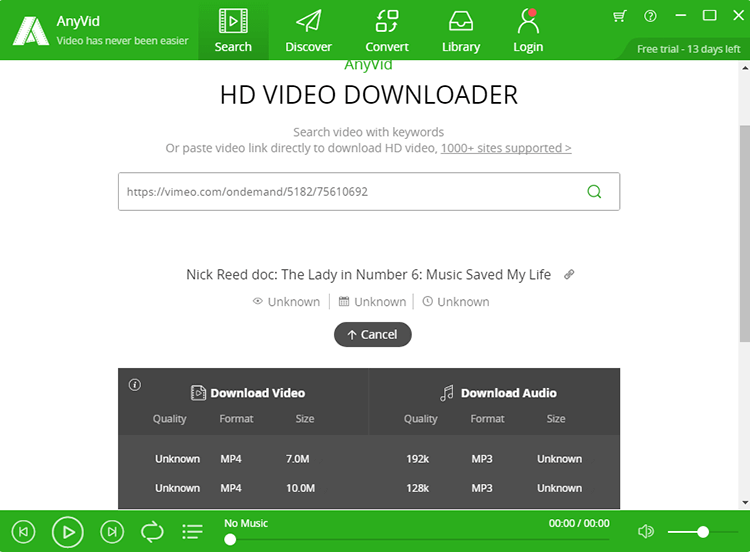
Task: Click the Download Audio music note icon
Action: tap(447, 393)
